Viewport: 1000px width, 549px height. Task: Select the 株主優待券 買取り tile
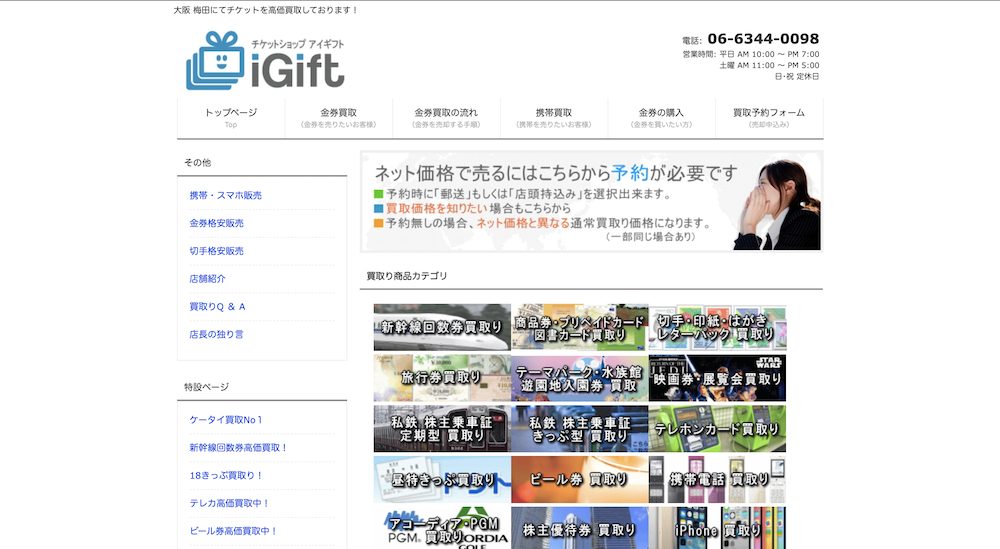pos(580,528)
